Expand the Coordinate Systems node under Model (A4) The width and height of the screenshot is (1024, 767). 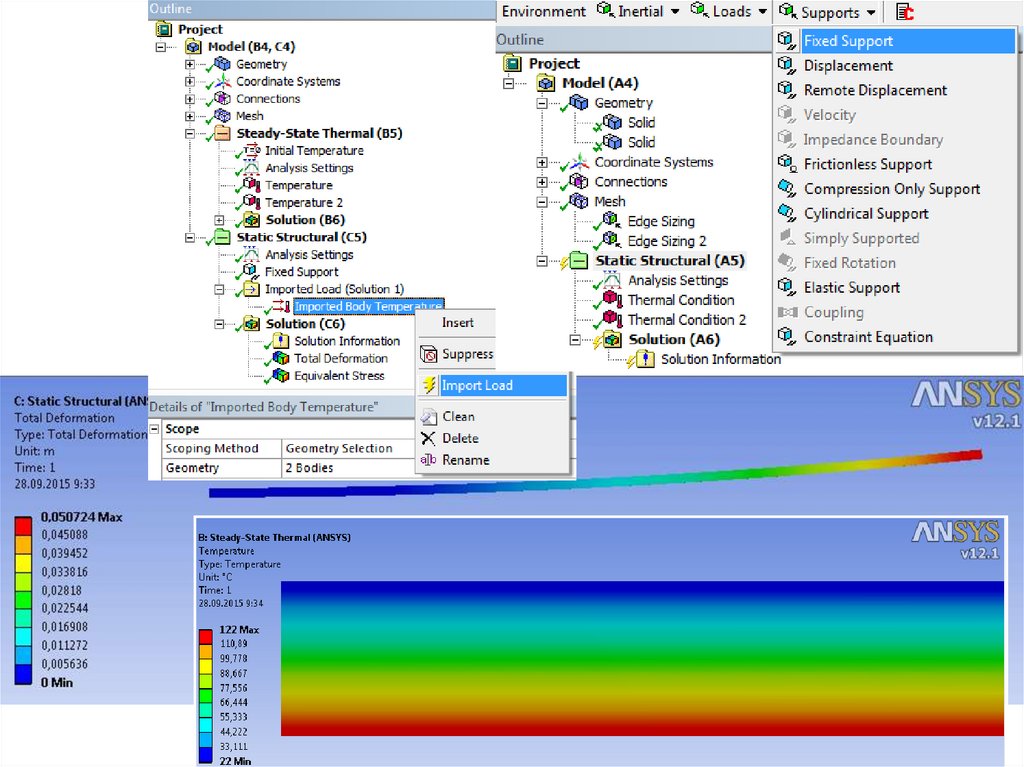[542, 162]
